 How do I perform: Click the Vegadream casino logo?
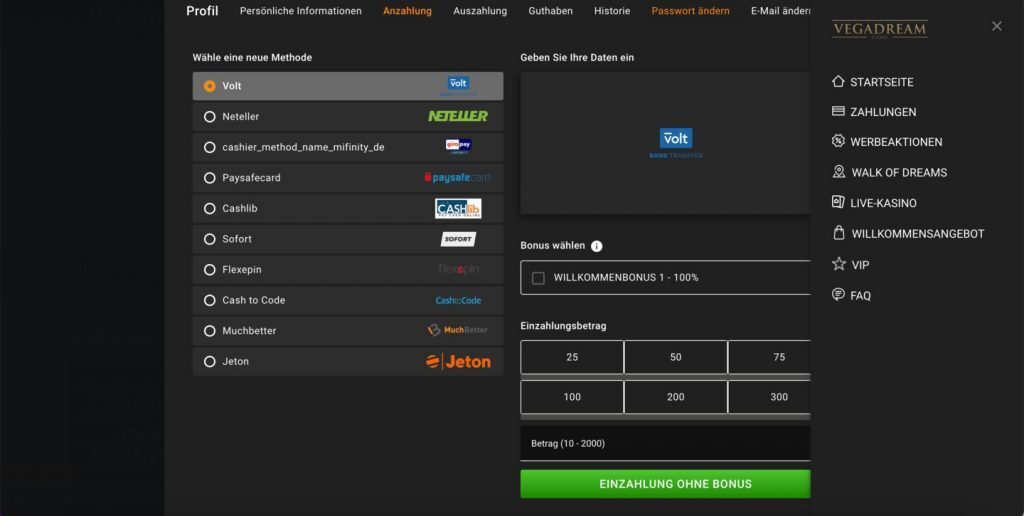(880, 30)
